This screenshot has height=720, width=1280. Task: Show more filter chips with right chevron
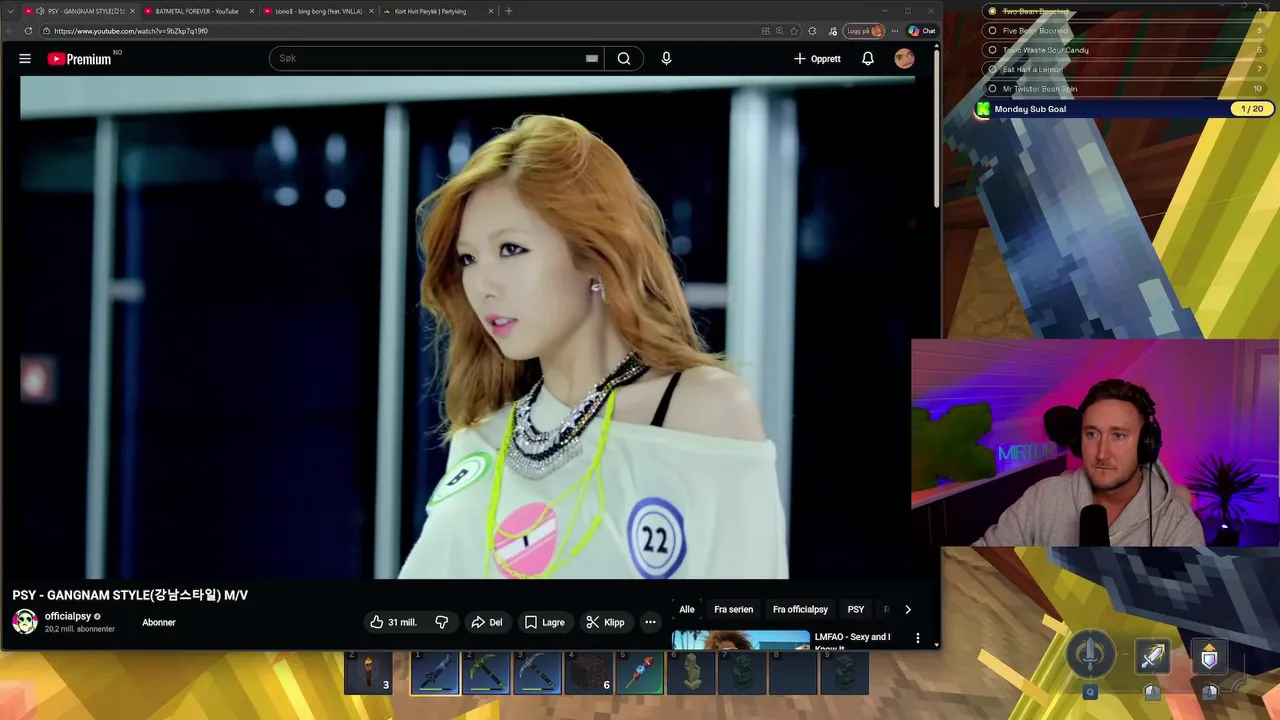(908, 609)
